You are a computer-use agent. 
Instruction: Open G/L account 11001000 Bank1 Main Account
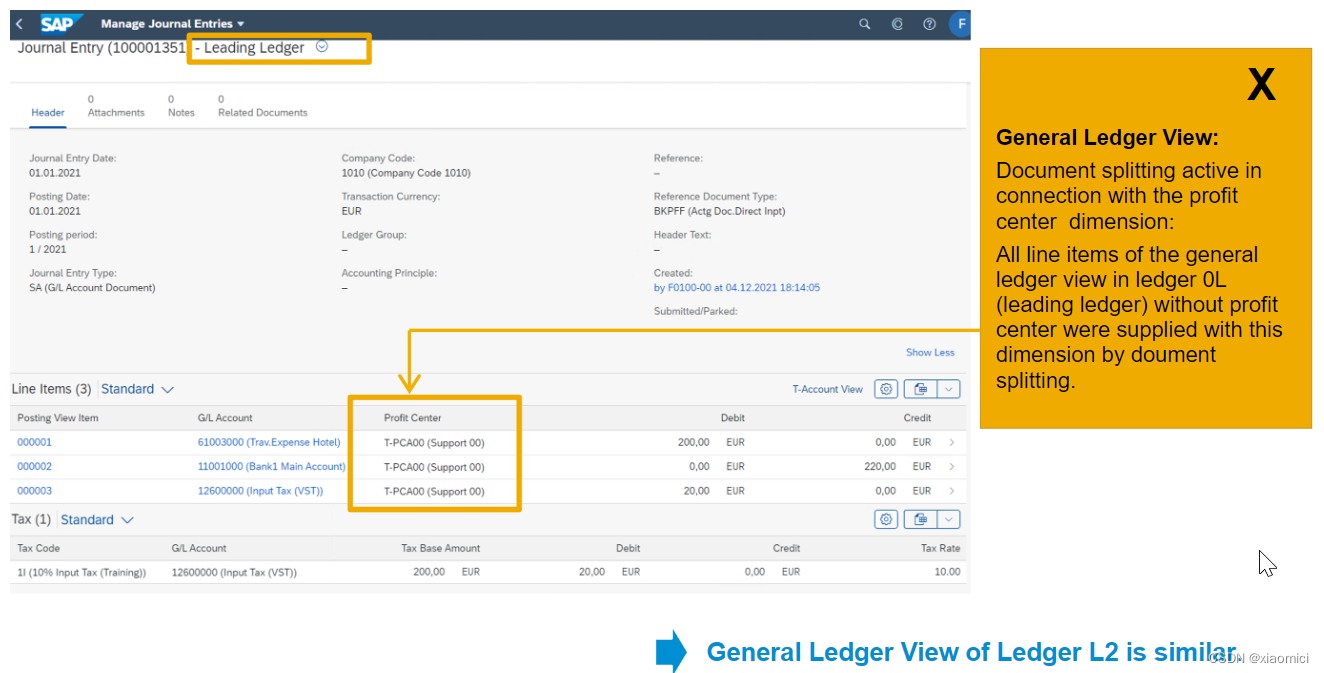pyautogui.click(x=271, y=467)
